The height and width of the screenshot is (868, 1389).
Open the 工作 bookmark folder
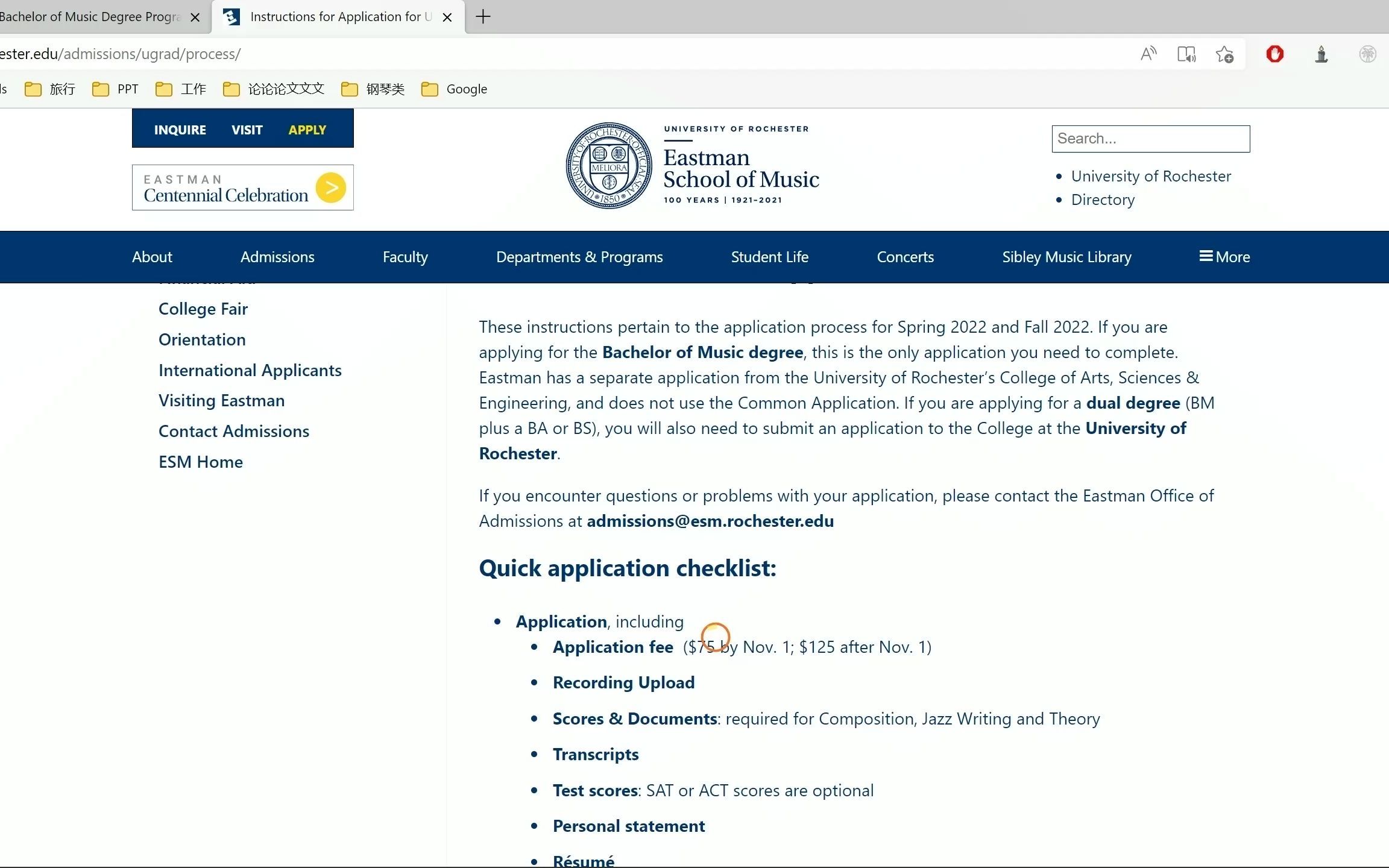[181, 89]
